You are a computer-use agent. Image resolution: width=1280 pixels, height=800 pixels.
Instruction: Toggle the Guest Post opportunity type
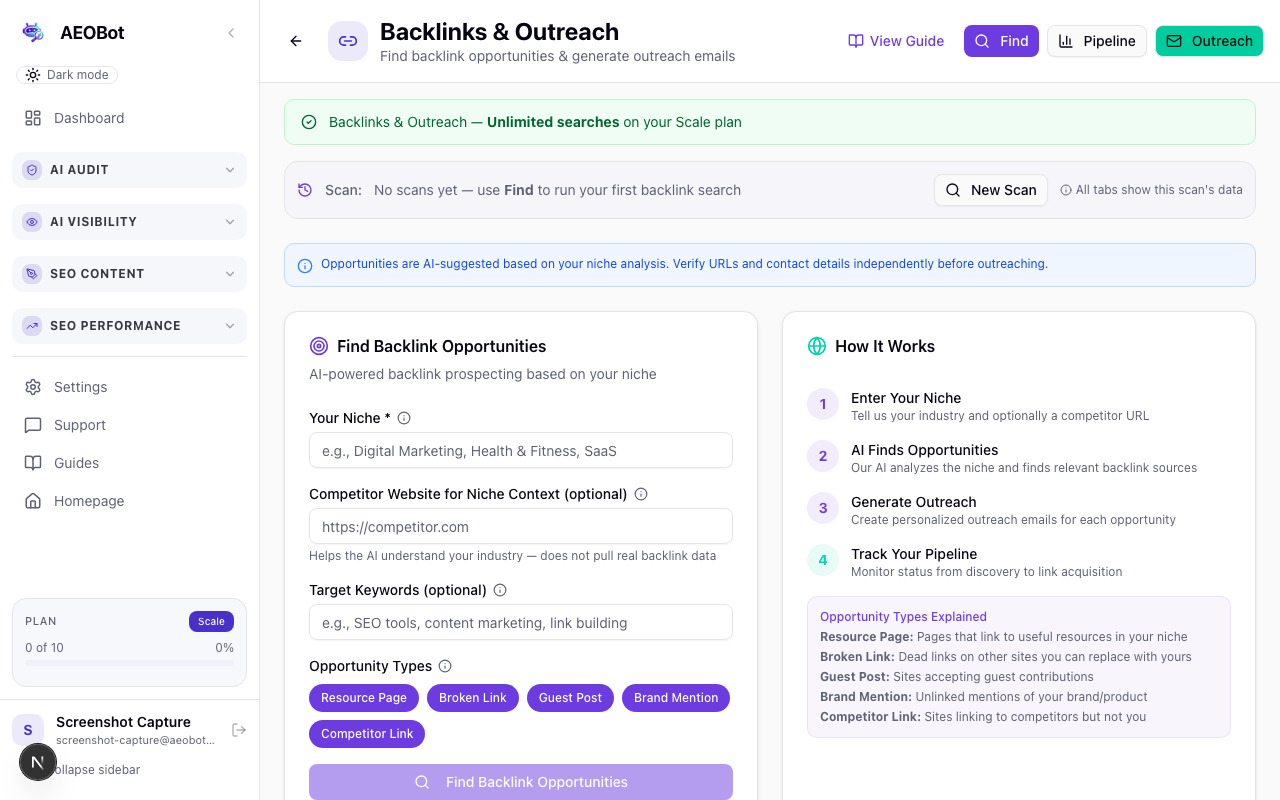[570, 698]
